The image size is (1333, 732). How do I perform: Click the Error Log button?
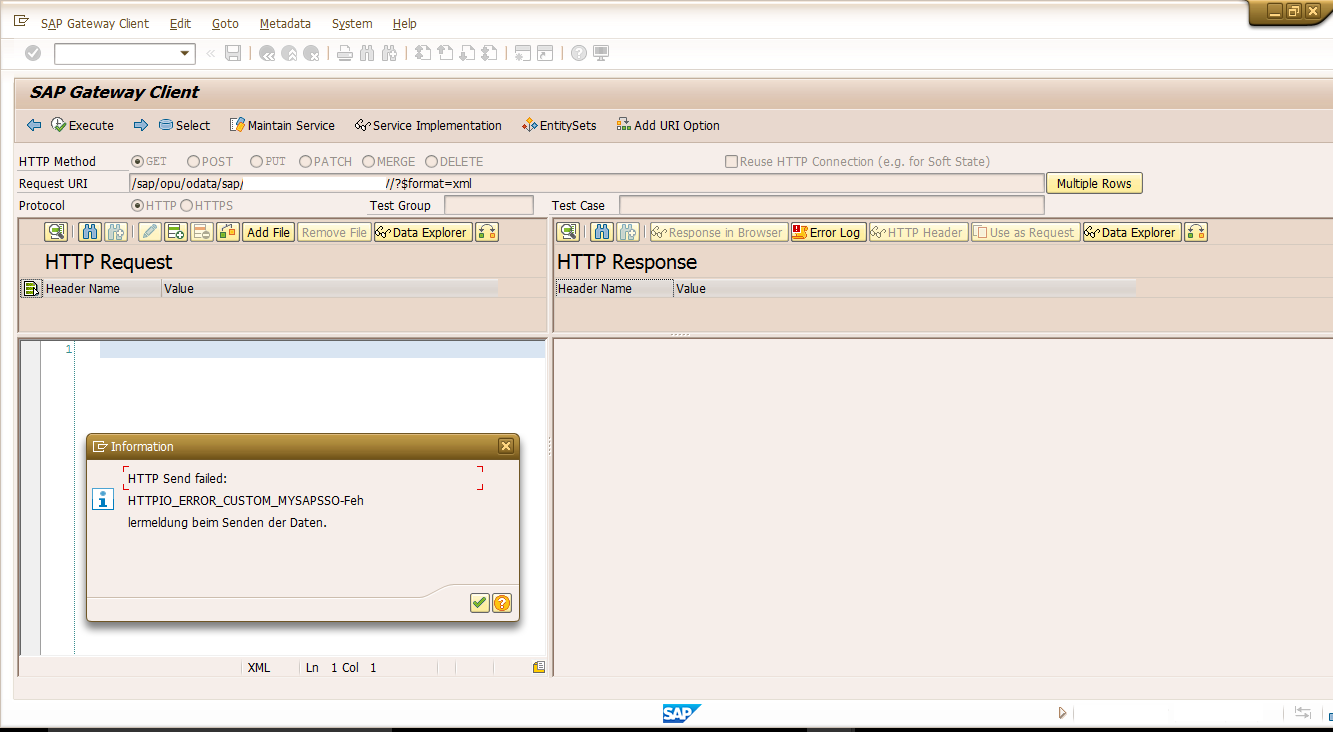tap(828, 232)
